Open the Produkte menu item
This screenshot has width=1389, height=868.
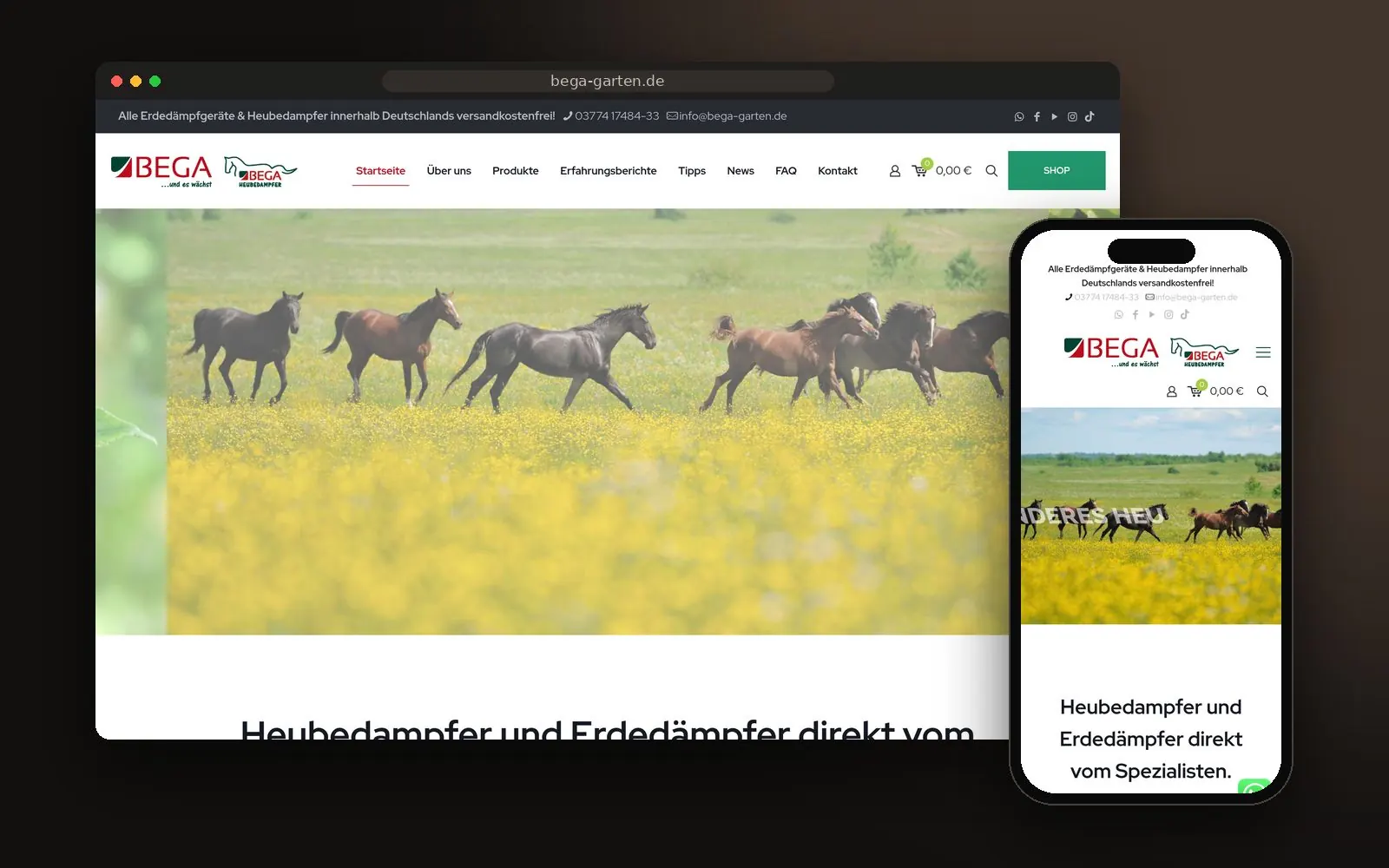tap(516, 171)
